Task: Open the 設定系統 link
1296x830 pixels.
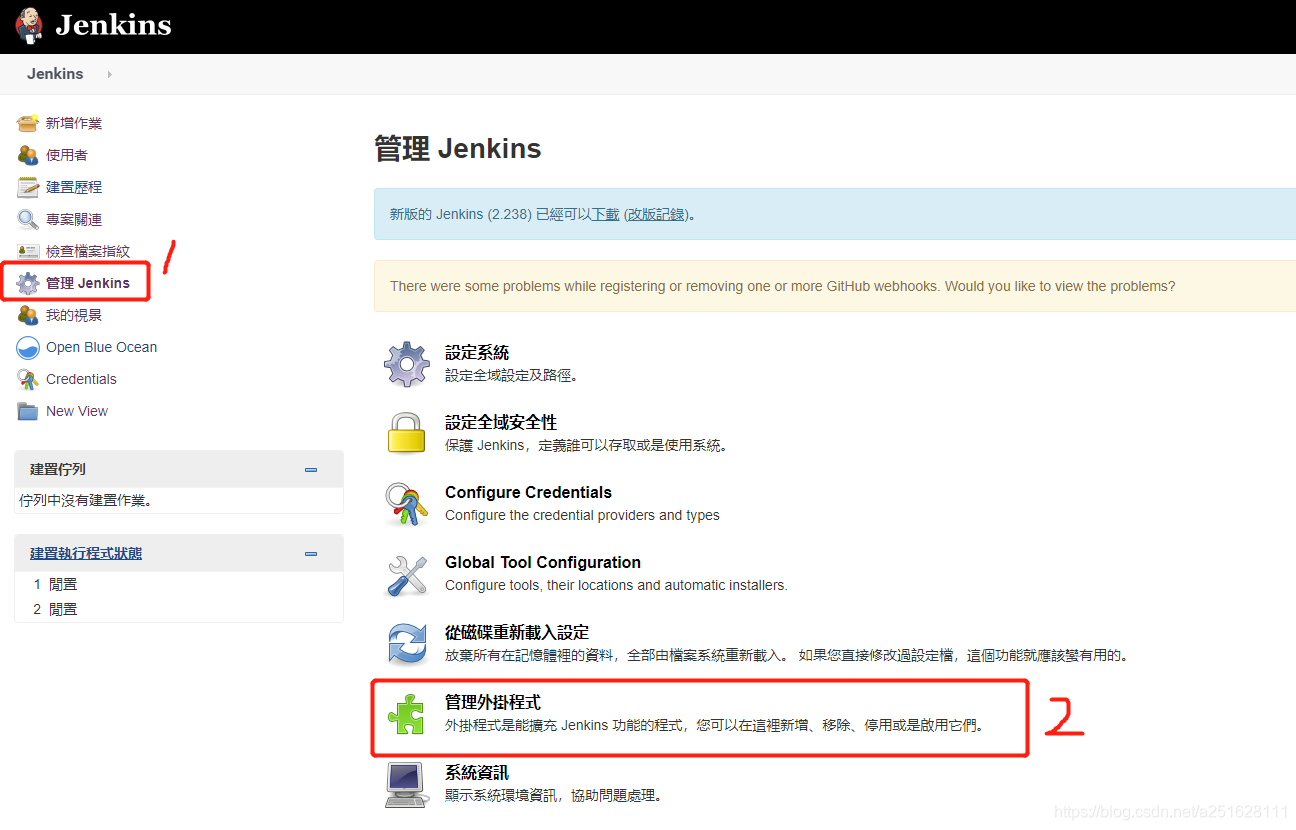Action: [477, 353]
